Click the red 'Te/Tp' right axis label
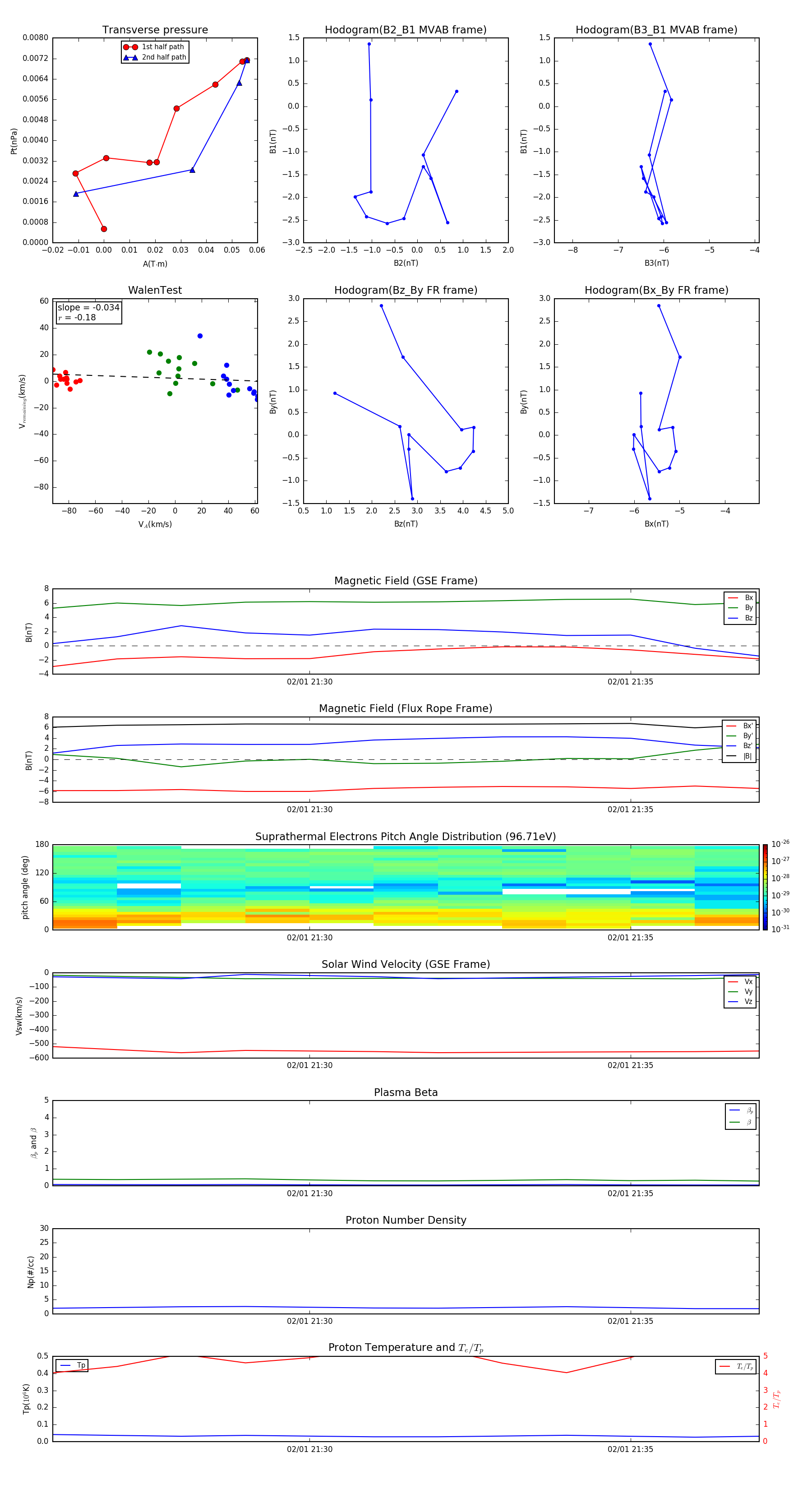 [777, 1399]
